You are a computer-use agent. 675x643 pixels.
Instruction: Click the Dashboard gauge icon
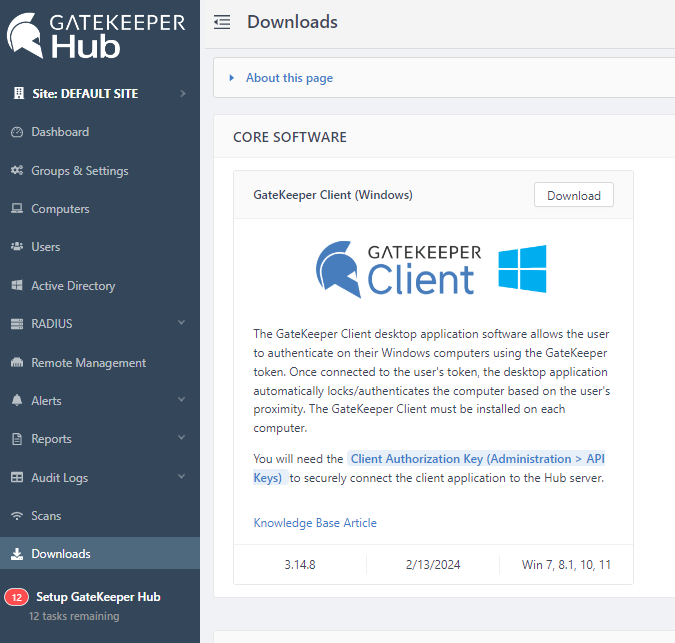click(x=17, y=132)
